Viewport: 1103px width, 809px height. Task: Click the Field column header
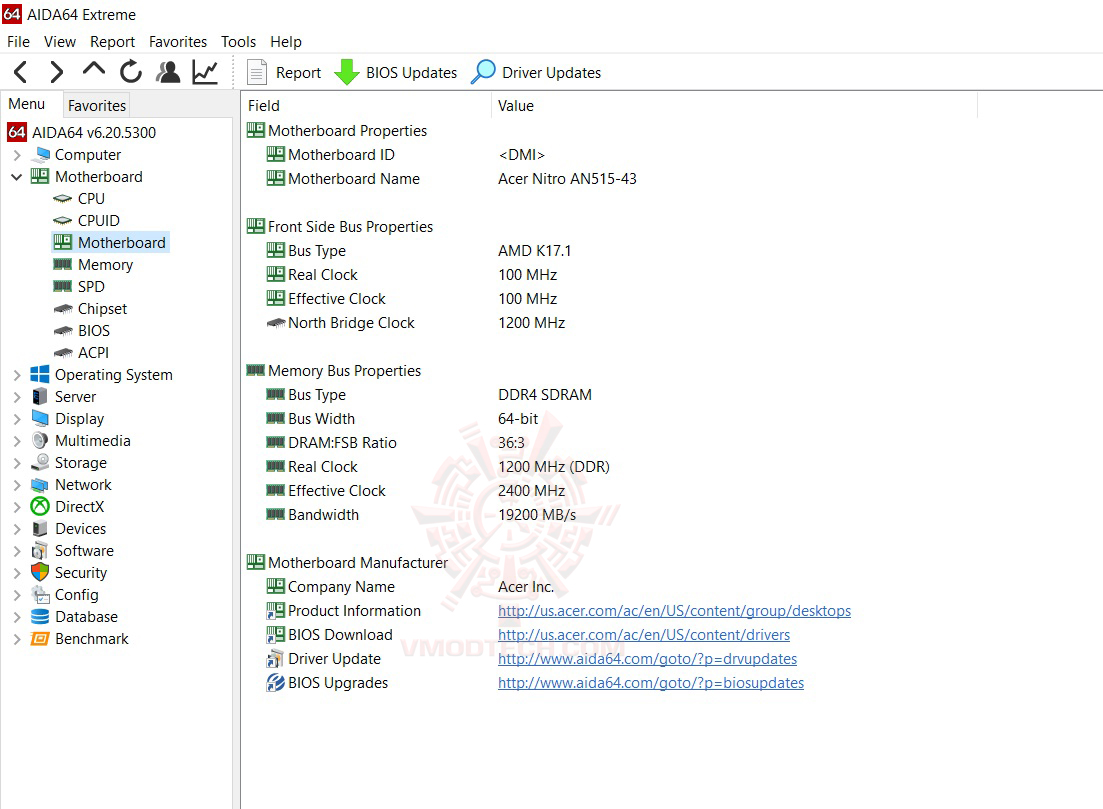(366, 106)
